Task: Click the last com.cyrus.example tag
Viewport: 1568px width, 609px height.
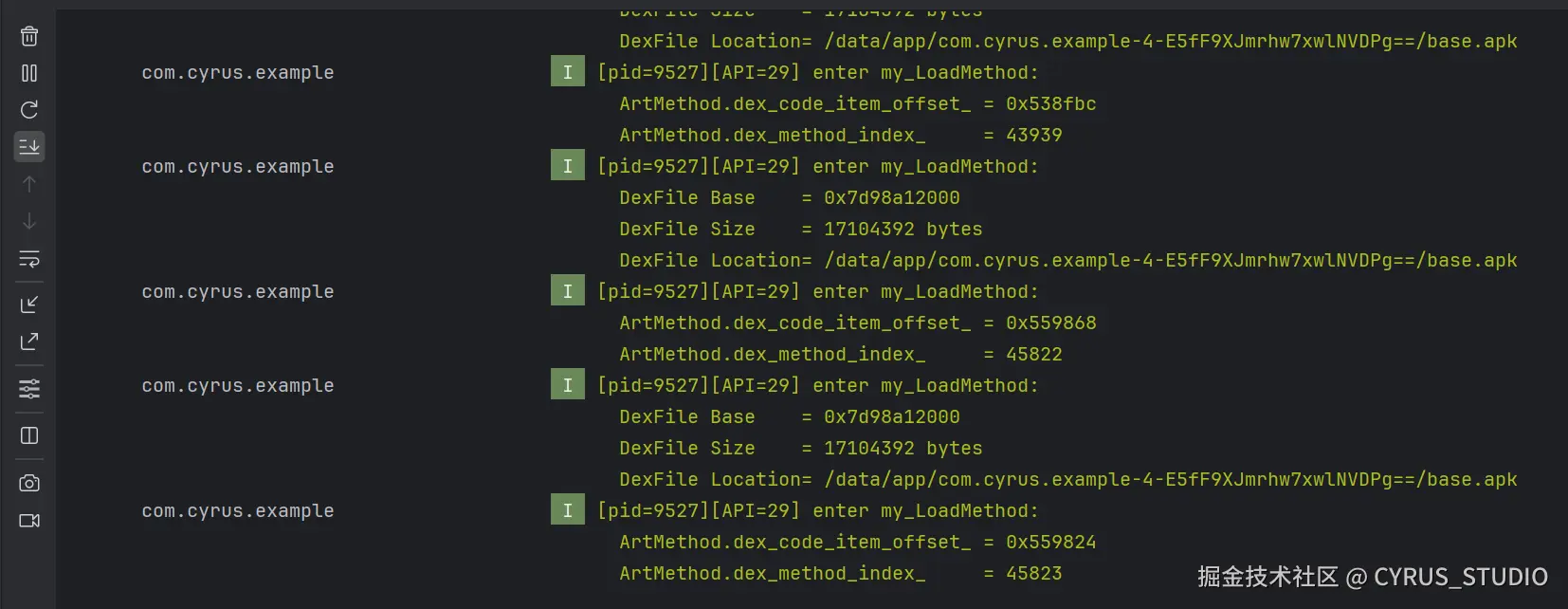Action: coord(237,510)
